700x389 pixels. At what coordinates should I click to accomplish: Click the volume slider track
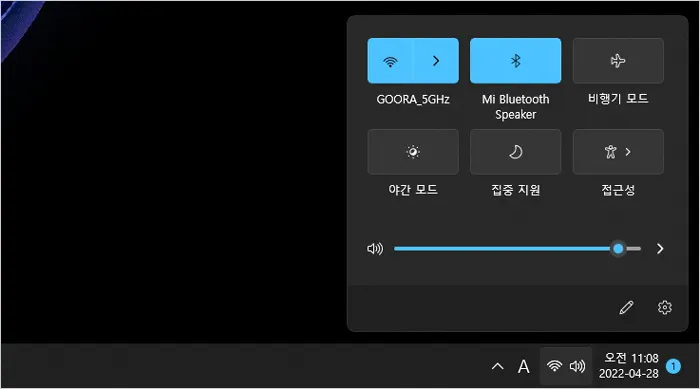tap(517, 249)
